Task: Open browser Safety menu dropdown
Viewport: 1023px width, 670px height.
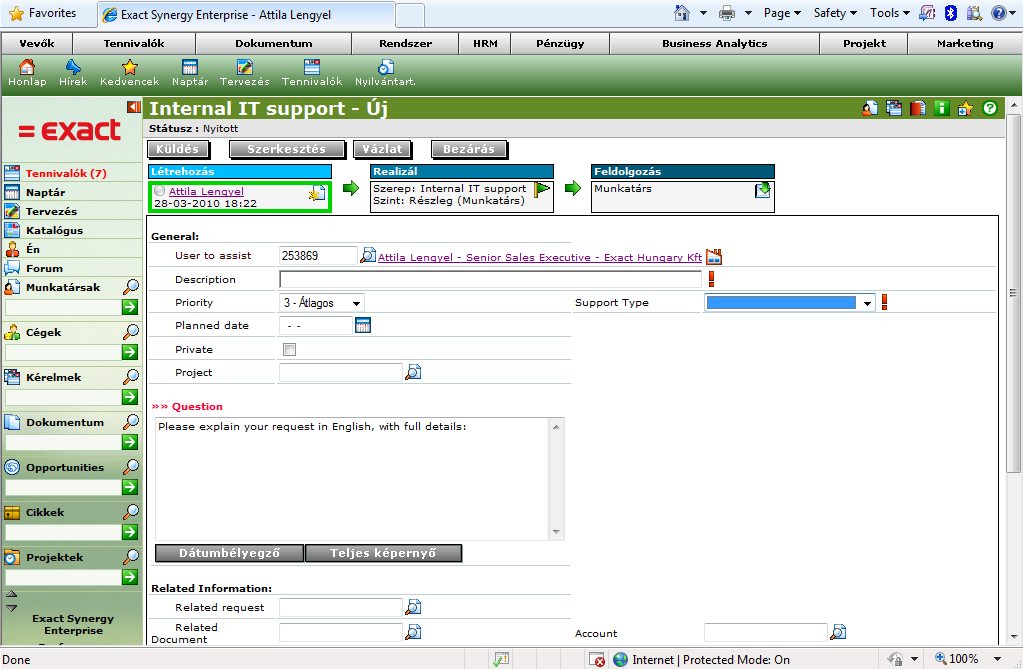Action: click(x=835, y=13)
